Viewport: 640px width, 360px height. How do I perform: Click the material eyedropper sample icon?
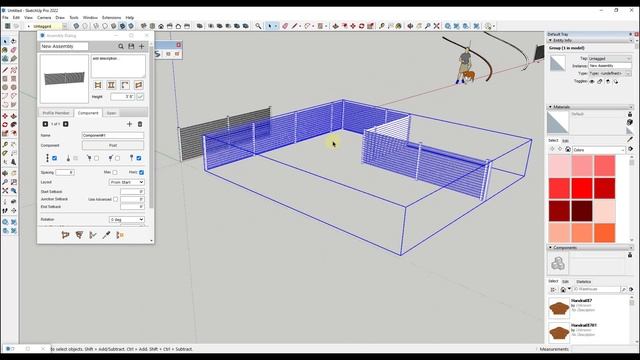(x=630, y=140)
